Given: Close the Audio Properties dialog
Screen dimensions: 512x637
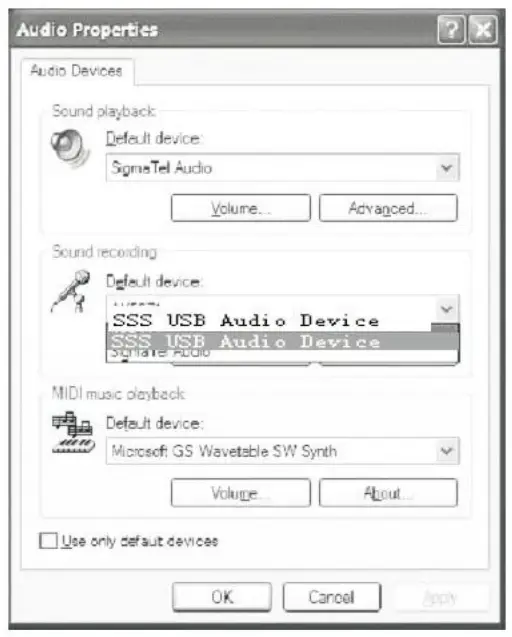Looking at the screenshot, I should (483, 30).
